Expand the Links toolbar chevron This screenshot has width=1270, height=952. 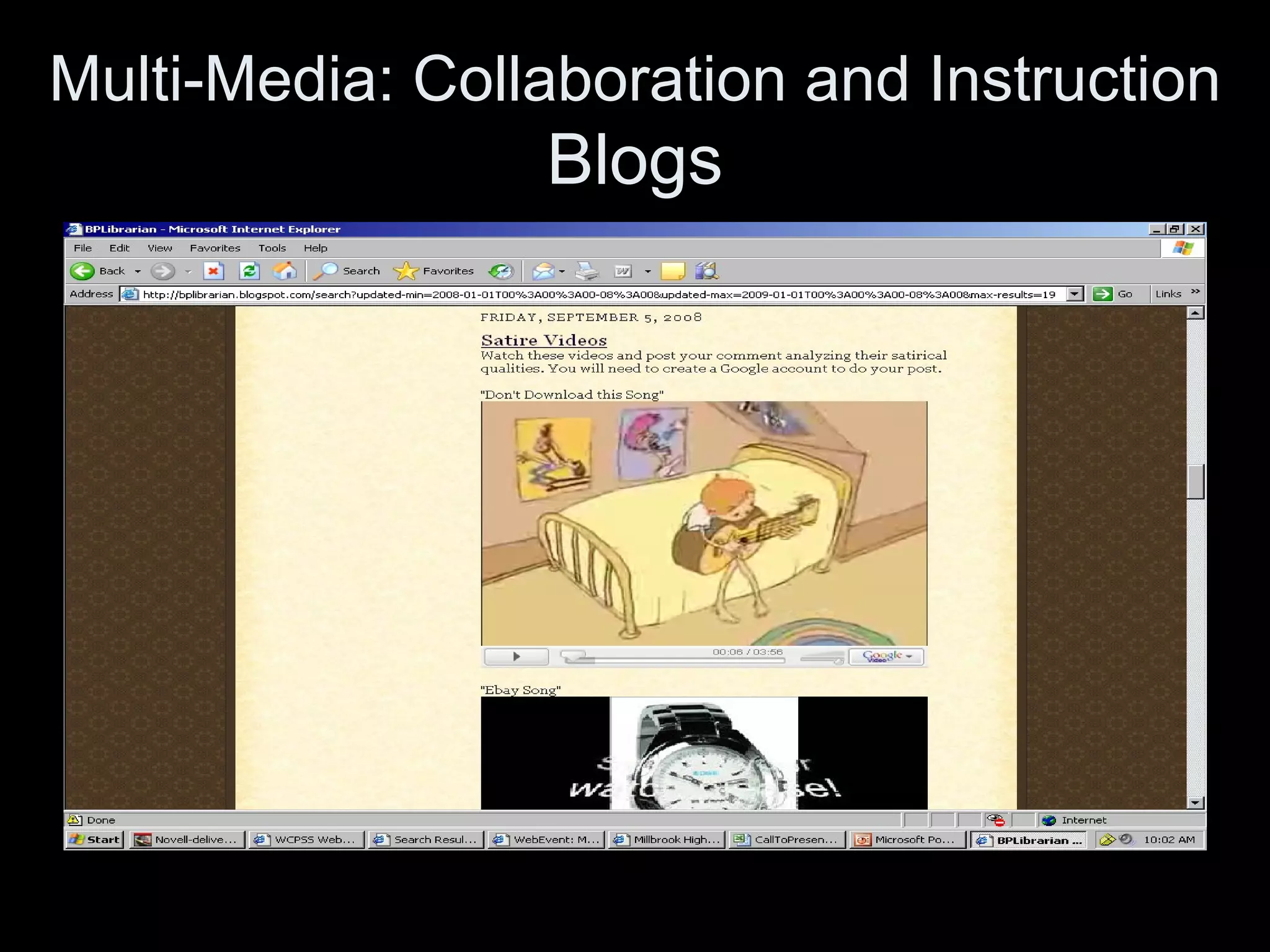tap(1196, 292)
